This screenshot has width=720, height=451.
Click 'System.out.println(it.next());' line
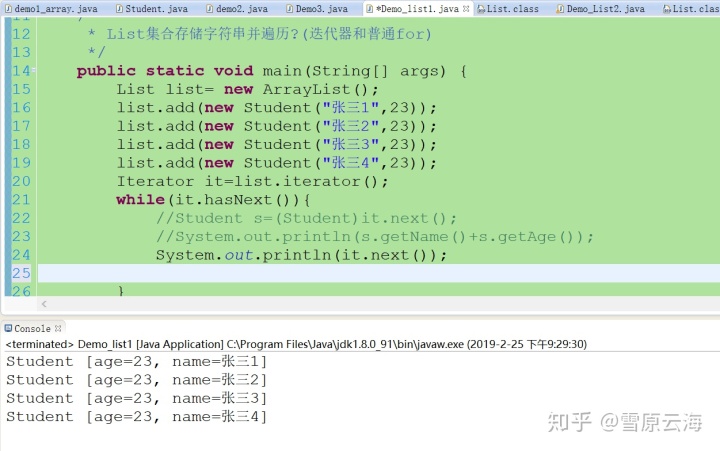[301, 255]
